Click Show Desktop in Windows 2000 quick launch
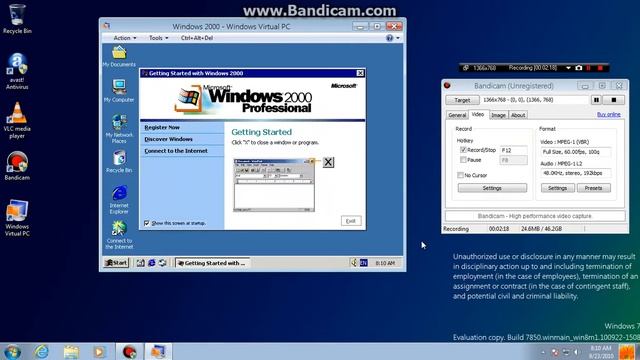The image size is (640, 360). pyautogui.click(x=140, y=263)
